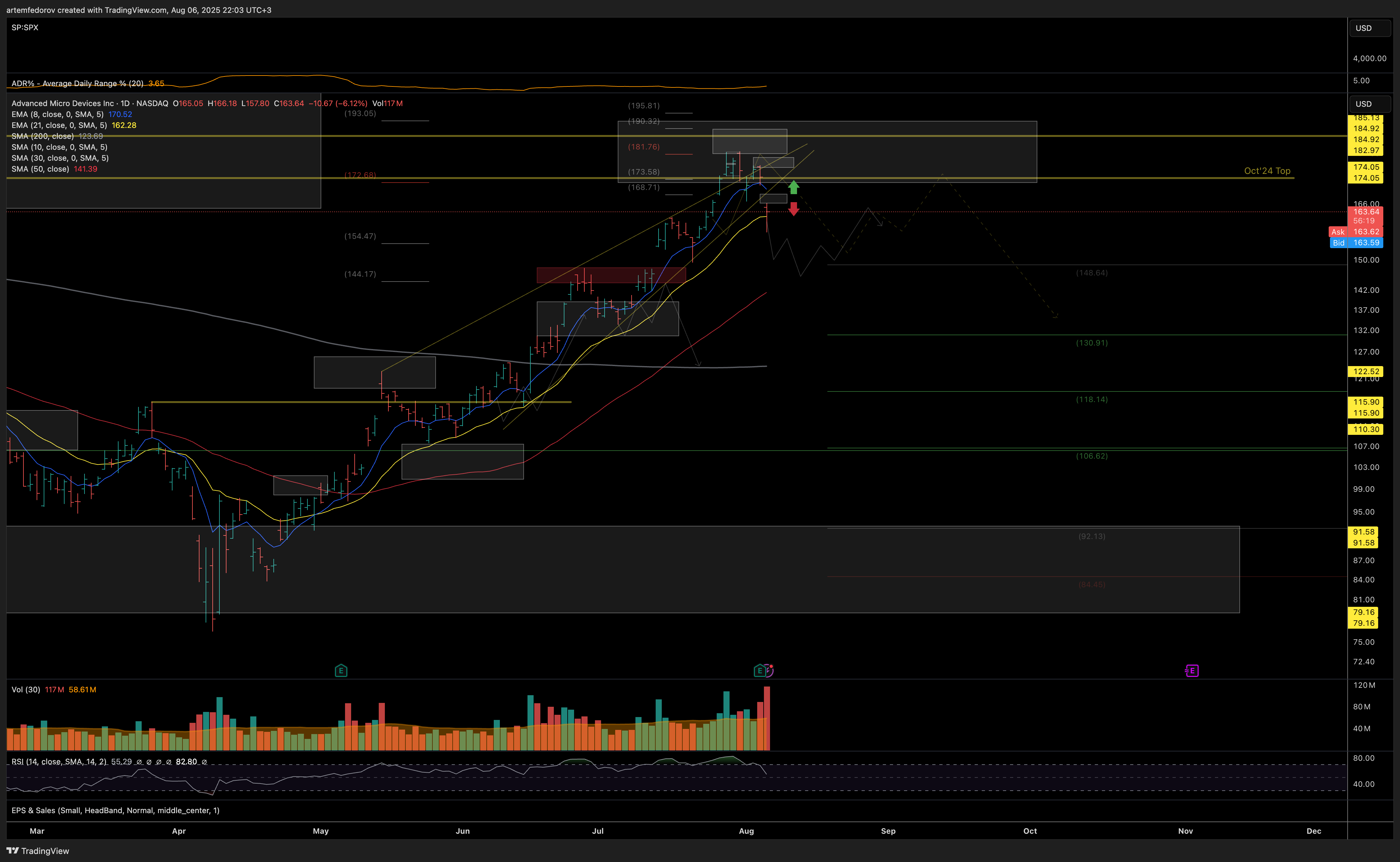Click the 163.64 last price label
1400x862 pixels.
pyautogui.click(x=1366, y=211)
